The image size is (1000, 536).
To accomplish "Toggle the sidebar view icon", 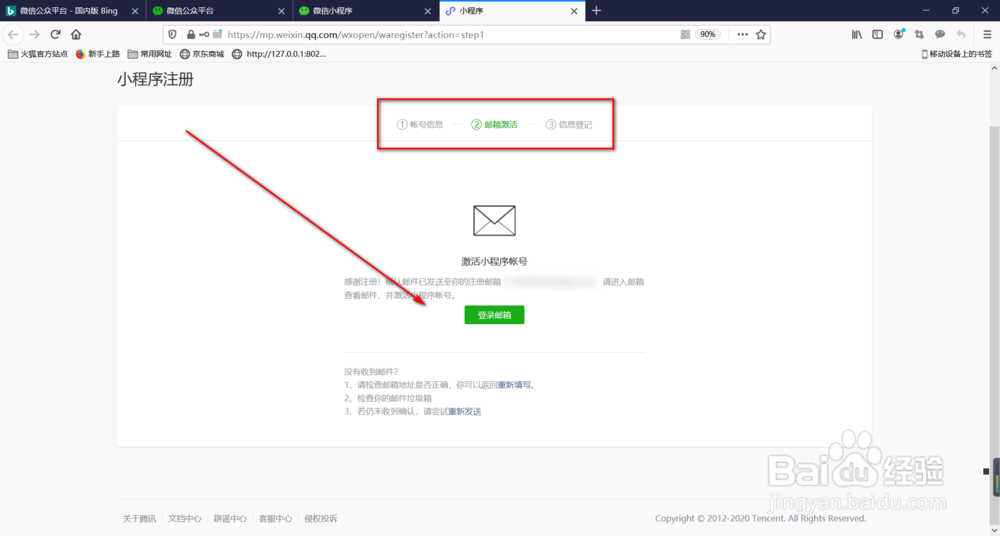I will pyautogui.click(x=878, y=34).
